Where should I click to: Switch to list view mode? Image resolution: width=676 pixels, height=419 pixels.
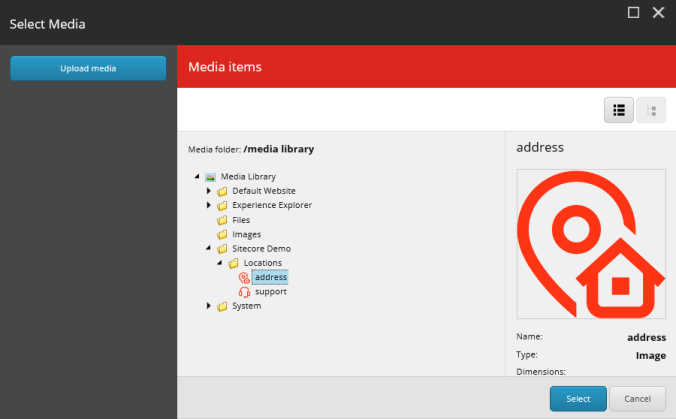click(x=619, y=110)
